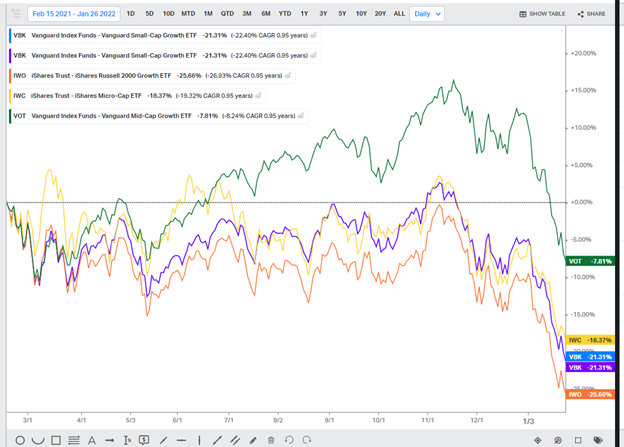
Task: Select the horizontal line tool
Action: (181, 440)
